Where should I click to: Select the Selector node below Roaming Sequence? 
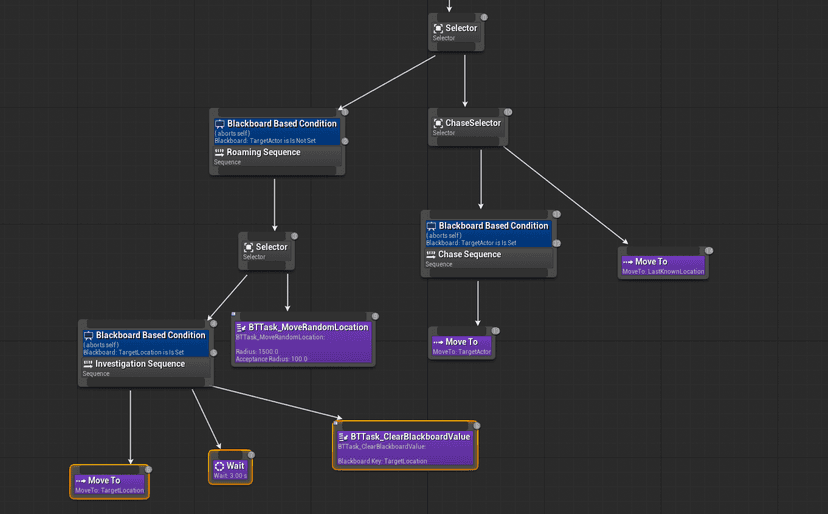[267, 251]
